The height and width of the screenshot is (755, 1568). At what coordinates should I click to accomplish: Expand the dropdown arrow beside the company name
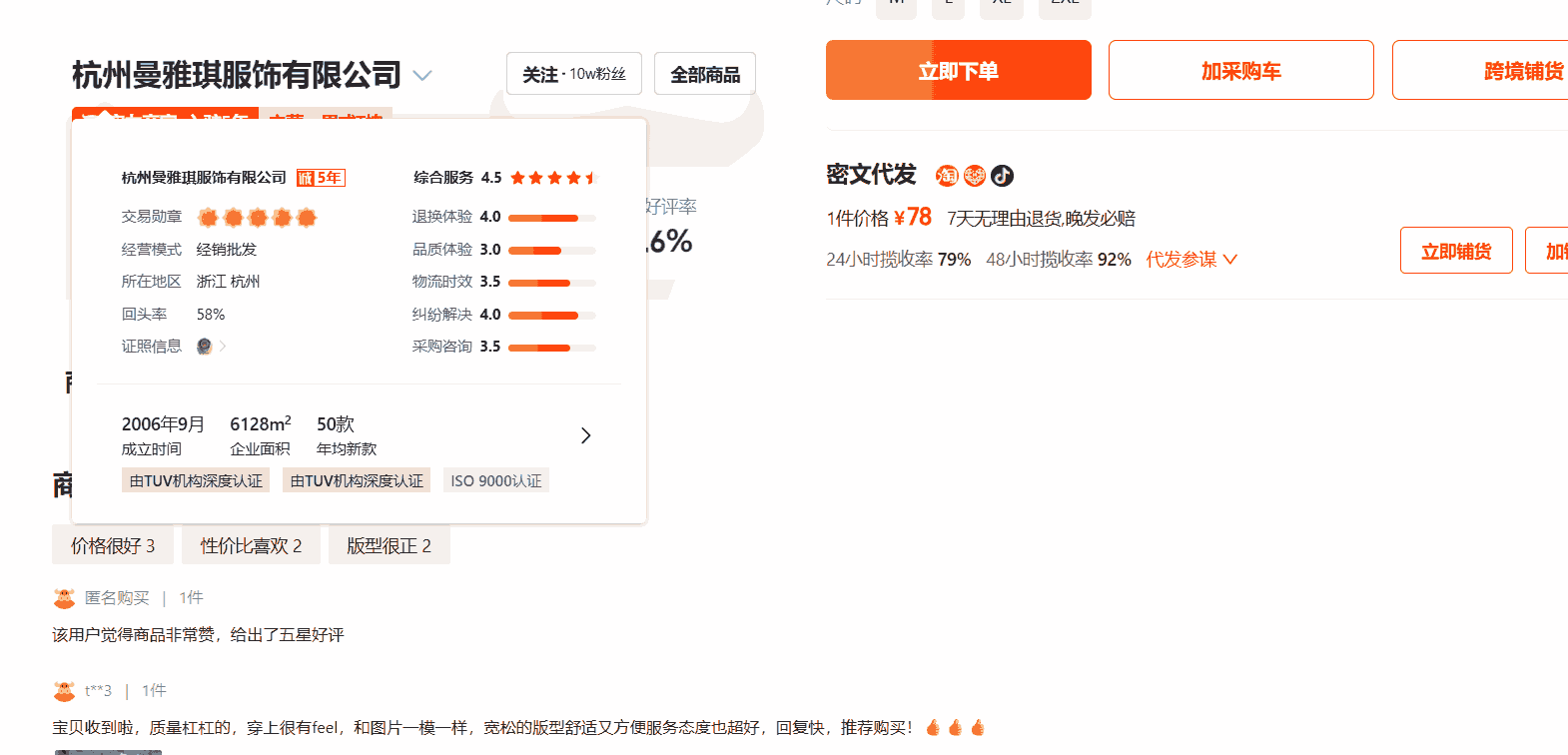click(x=422, y=76)
